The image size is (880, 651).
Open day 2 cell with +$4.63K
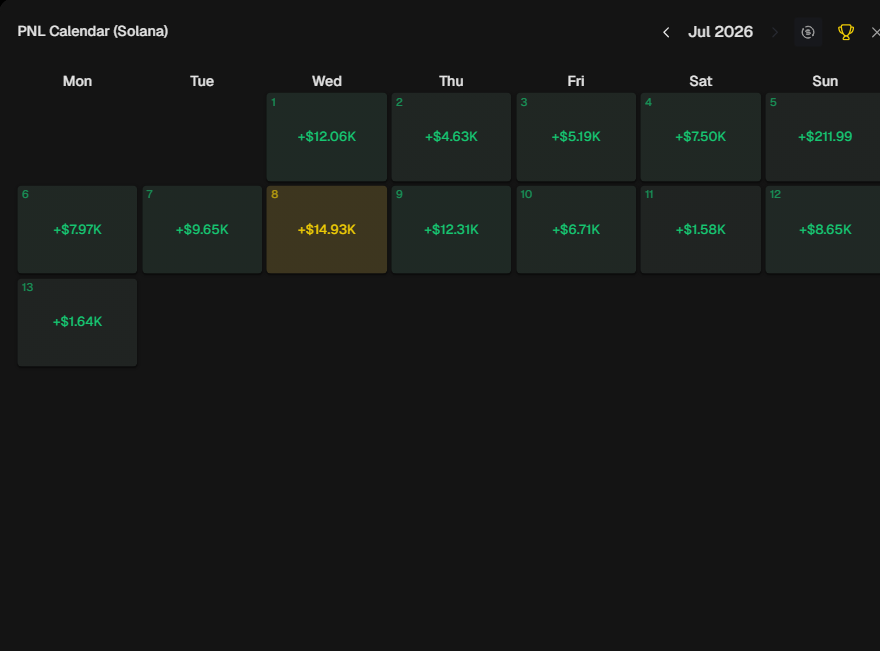[451, 137]
